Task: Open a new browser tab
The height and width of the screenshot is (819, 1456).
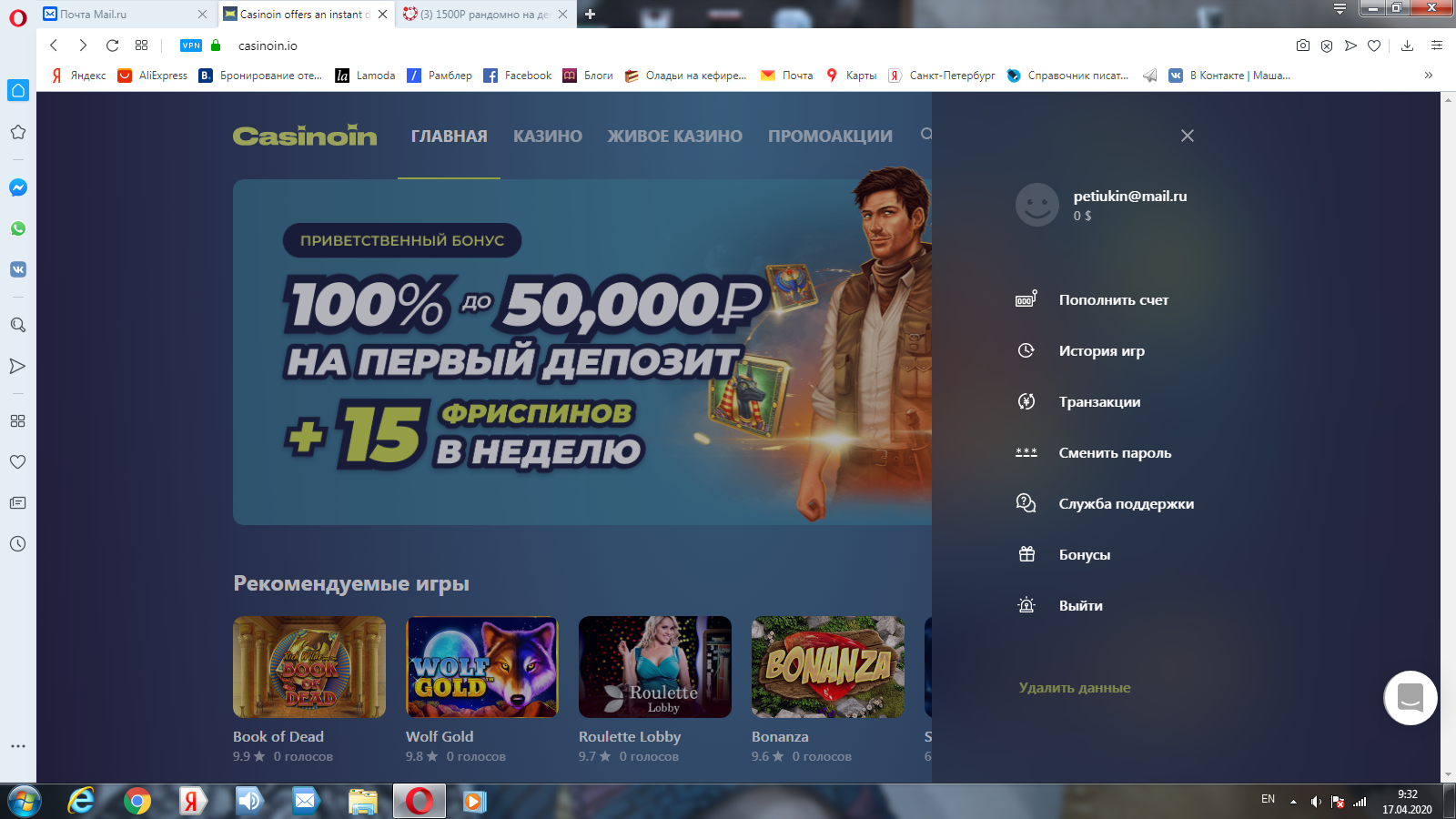Action: (590, 14)
